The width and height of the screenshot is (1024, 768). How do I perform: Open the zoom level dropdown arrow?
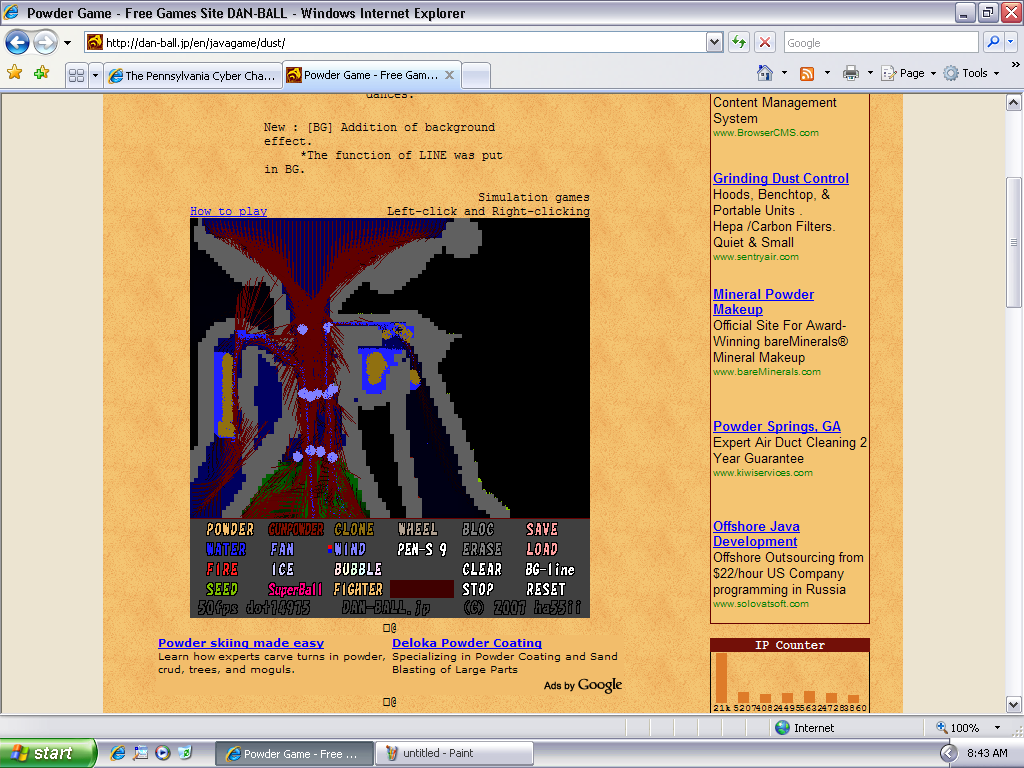pyautogui.click(x=997, y=728)
